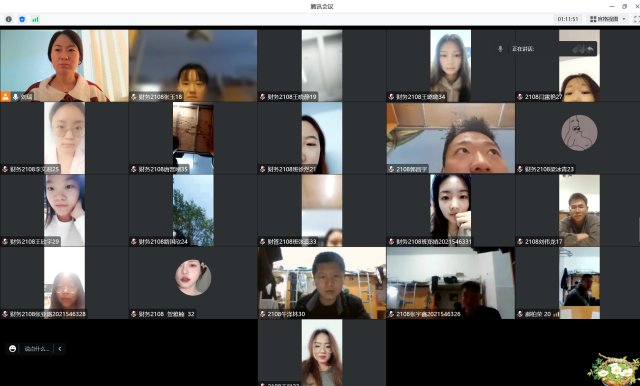Click the muted mic icon of participant 2021546326
This screenshot has height=386, width=640.
(391, 314)
